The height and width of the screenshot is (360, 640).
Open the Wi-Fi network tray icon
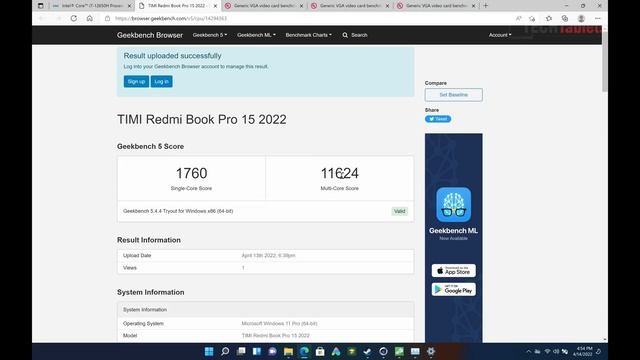[x=547, y=351]
